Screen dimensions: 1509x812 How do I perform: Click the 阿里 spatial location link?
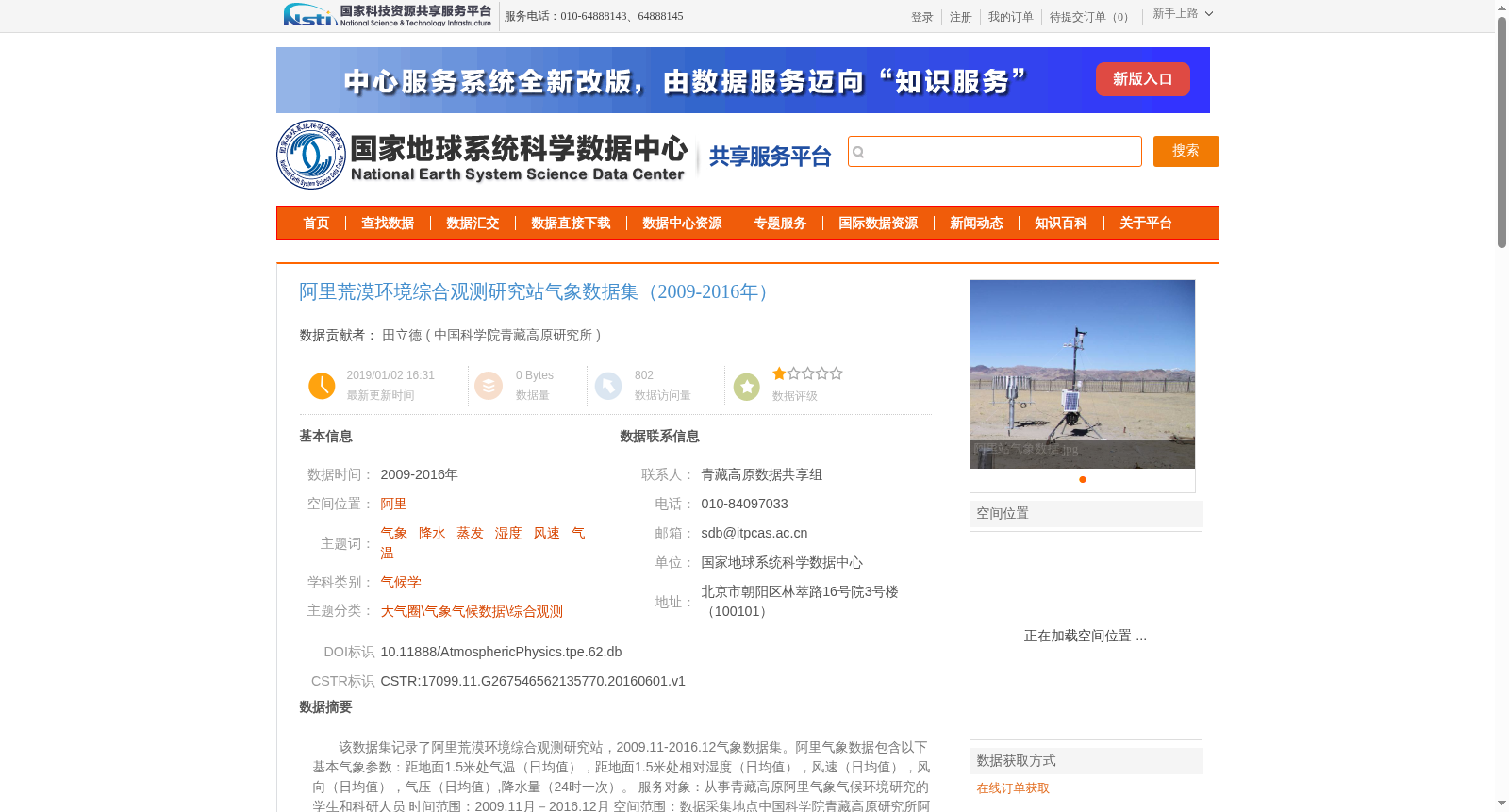(x=393, y=504)
